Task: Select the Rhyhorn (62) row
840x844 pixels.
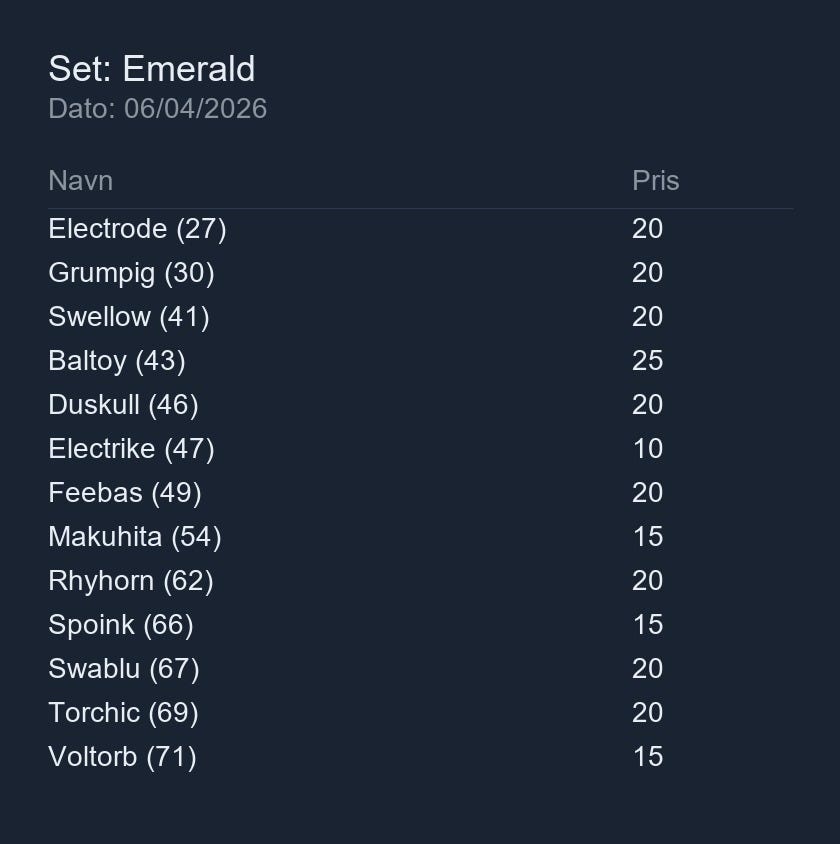Action: pyautogui.click(x=131, y=581)
